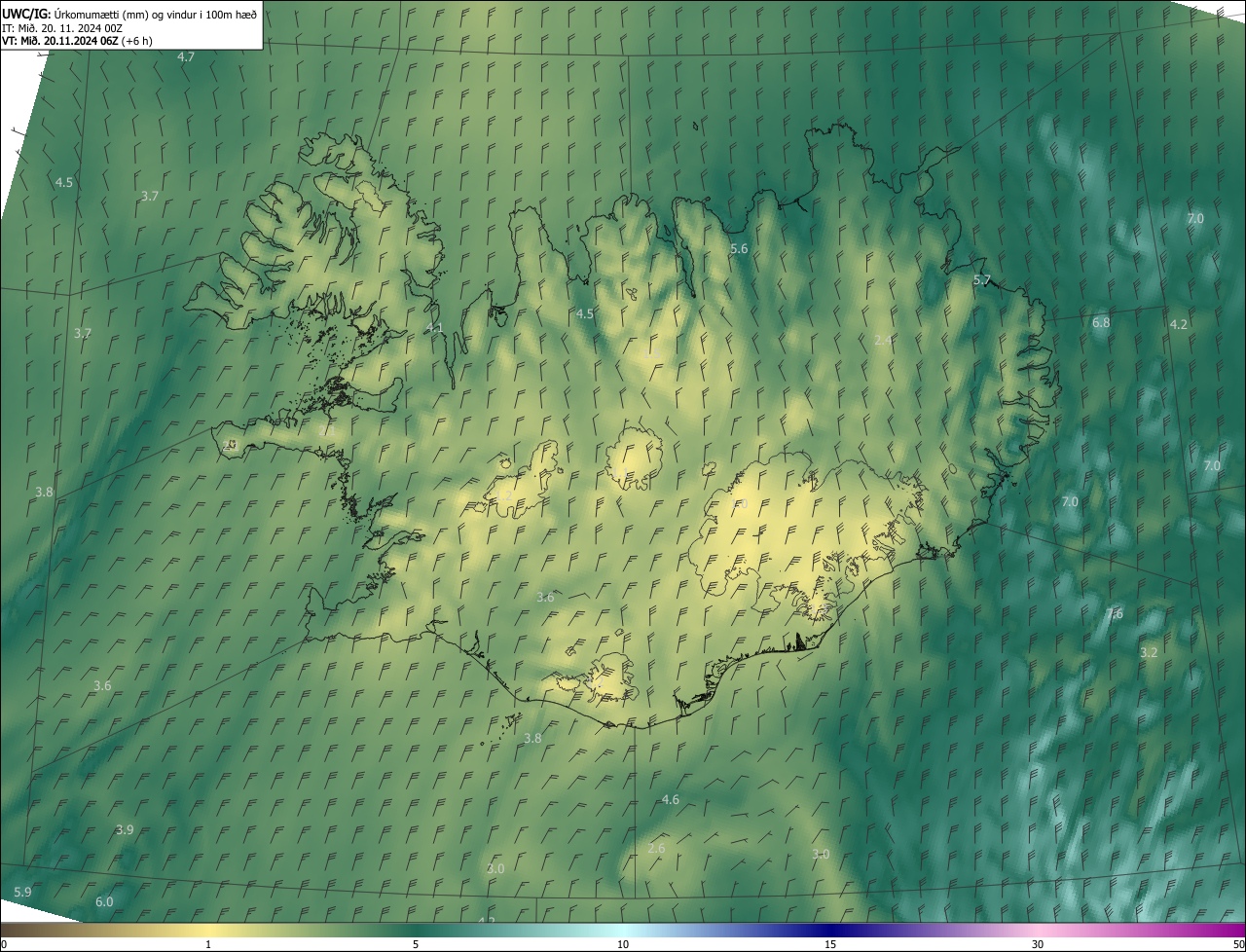Screen dimensions: 1246x952
Task: Click the map value 5.9
Action: click(x=22, y=893)
